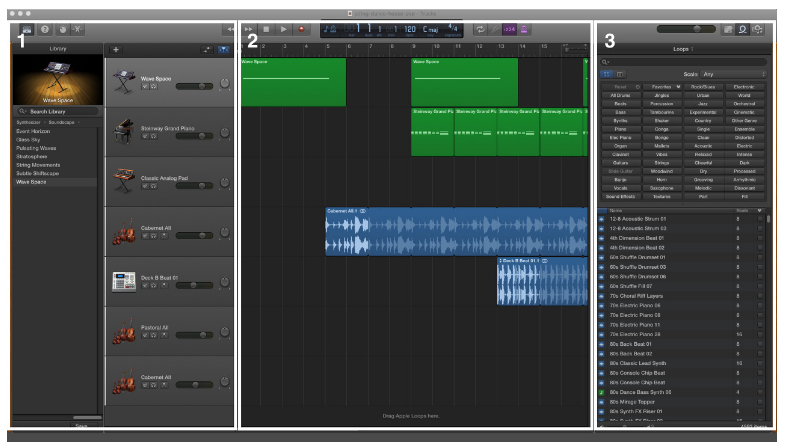
Task: Adjust the Pastoral All volume slider
Action: pos(194,335)
